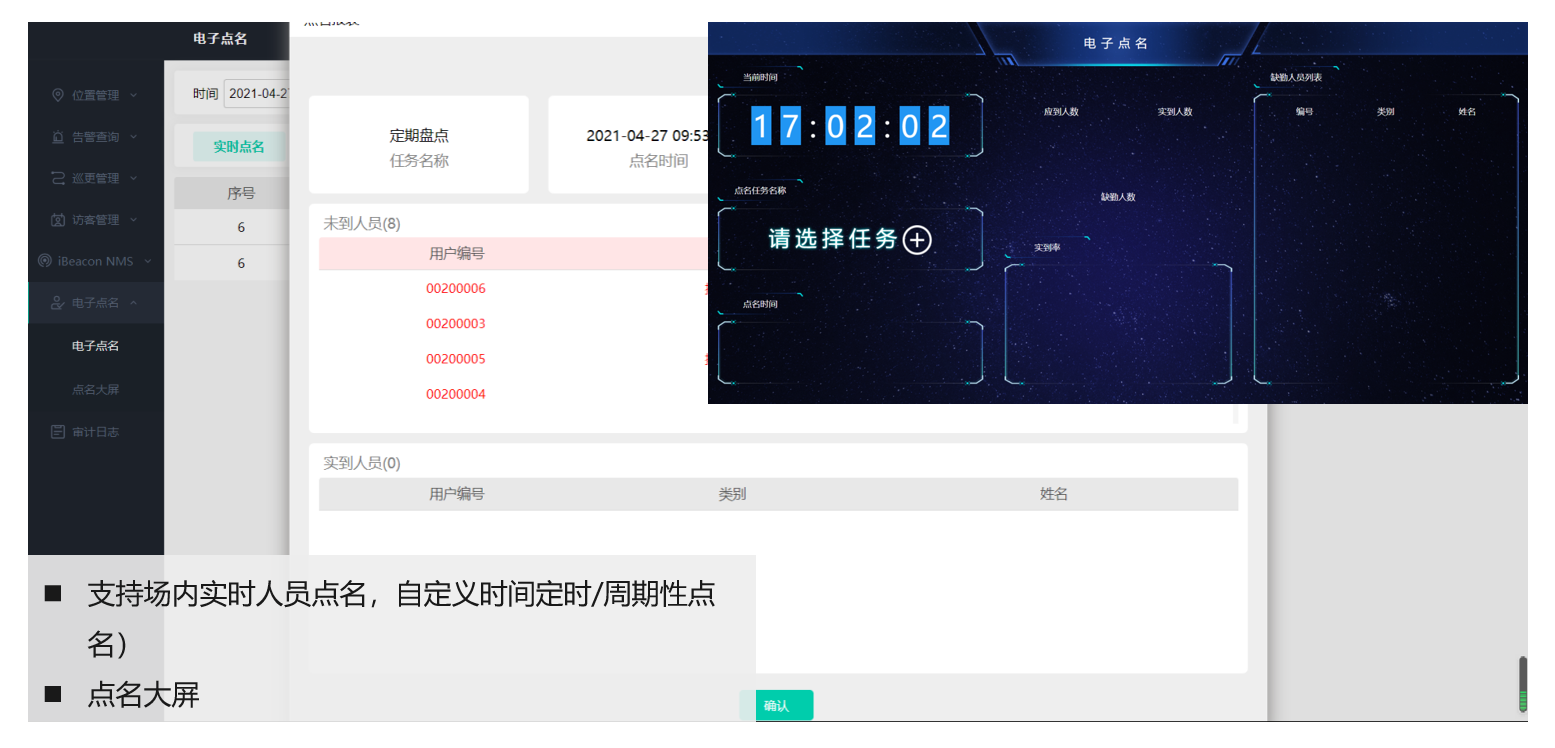
Task: Expand the 告警查询 menu chevron
Action: click(134, 137)
